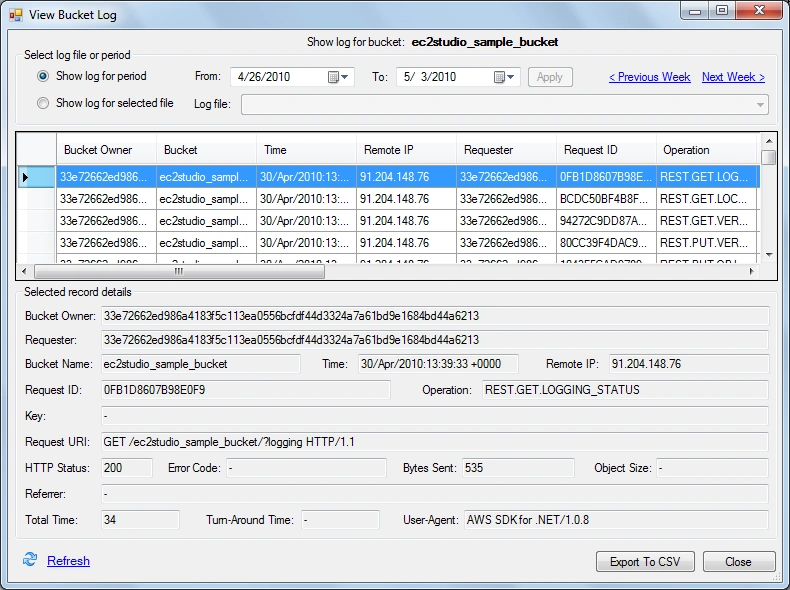Click horizontal scrollbar left arrow of log grid
The width and height of the screenshot is (790, 590).
[x=24, y=271]
